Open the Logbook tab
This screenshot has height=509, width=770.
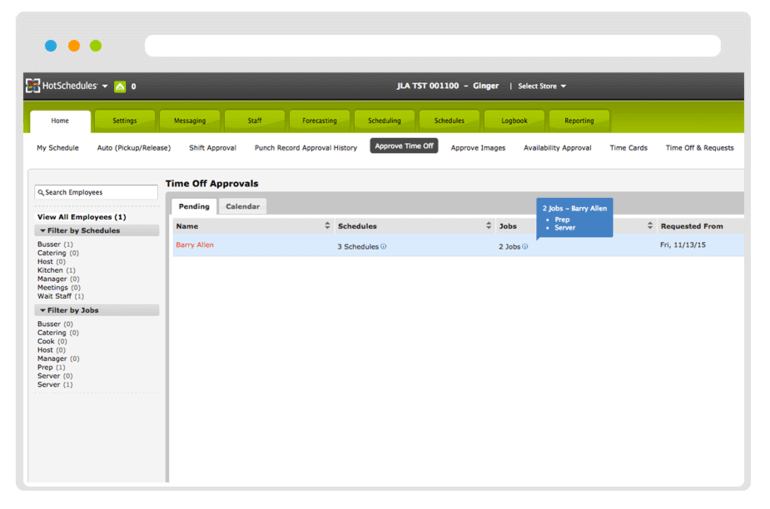tap(514, 121)
